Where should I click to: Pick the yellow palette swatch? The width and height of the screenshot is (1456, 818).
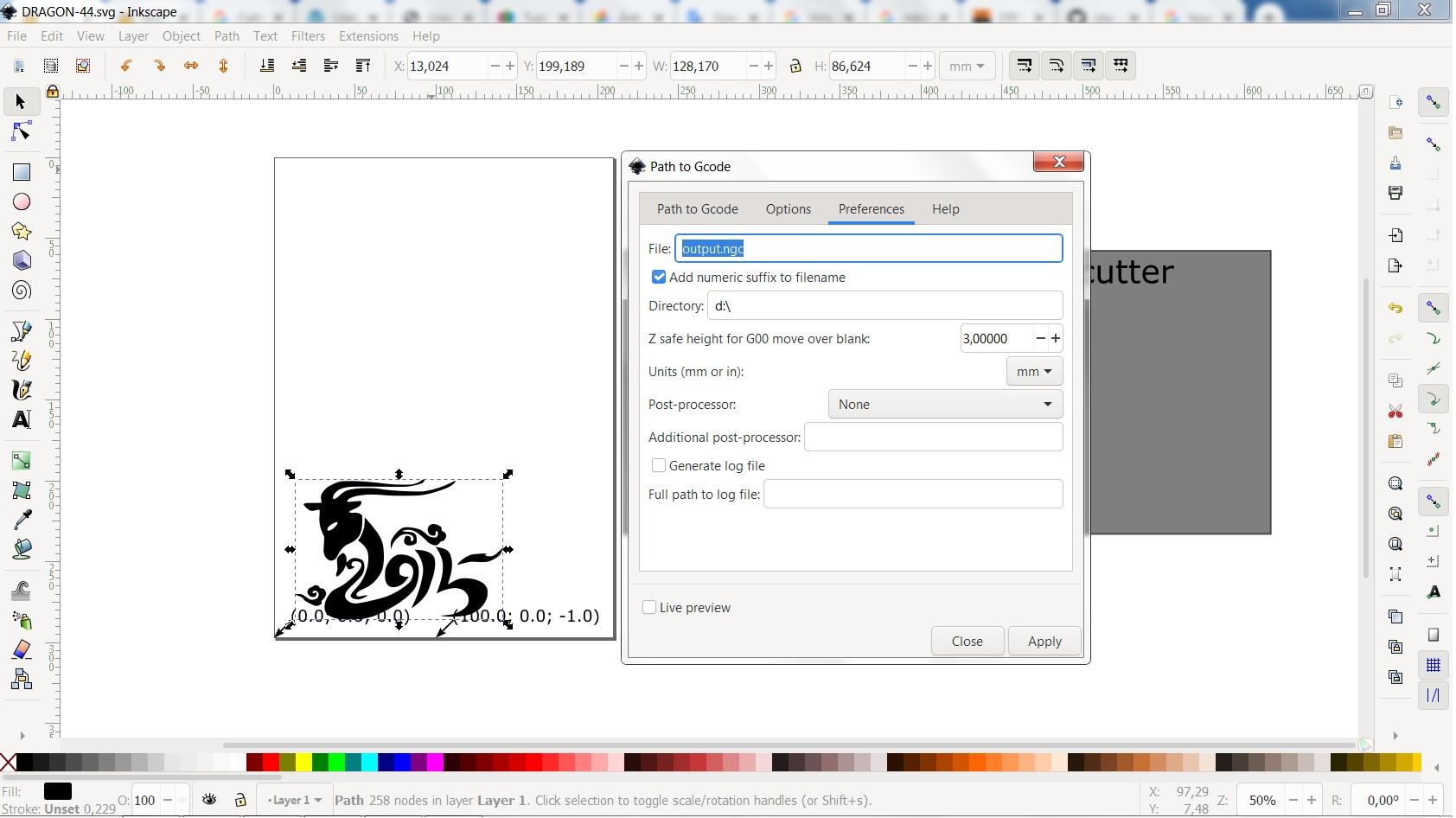point(303,762)
